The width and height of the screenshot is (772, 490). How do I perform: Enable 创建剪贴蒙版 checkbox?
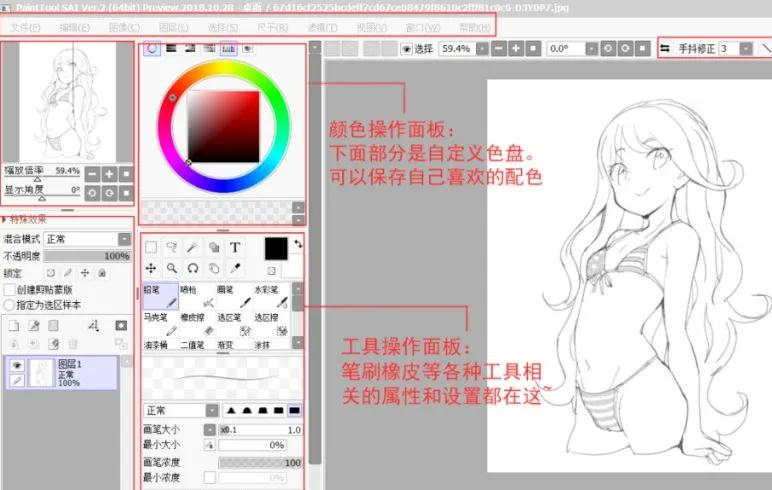coord(9,289)
